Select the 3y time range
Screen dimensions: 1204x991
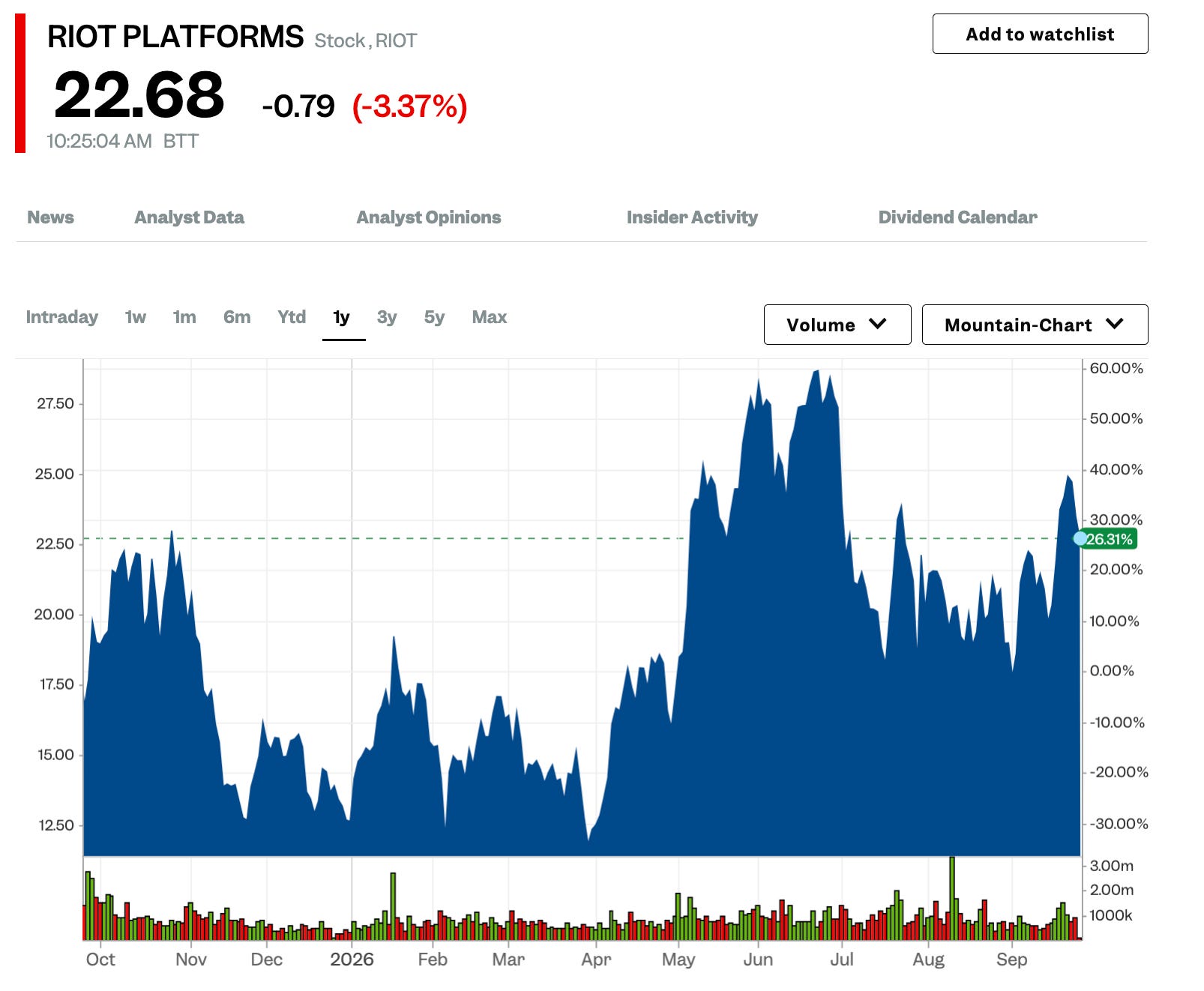coord(387,317)
